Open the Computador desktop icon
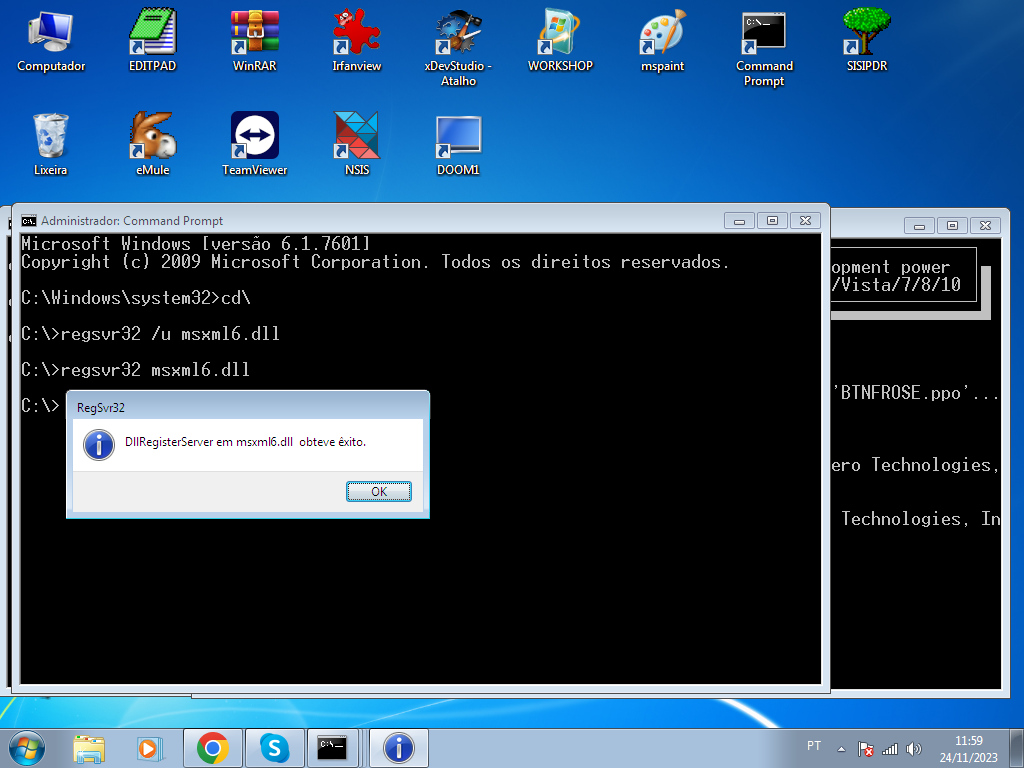Image resolution: width=1024 pixels, height=768 pixels. (x=51, y=40)
